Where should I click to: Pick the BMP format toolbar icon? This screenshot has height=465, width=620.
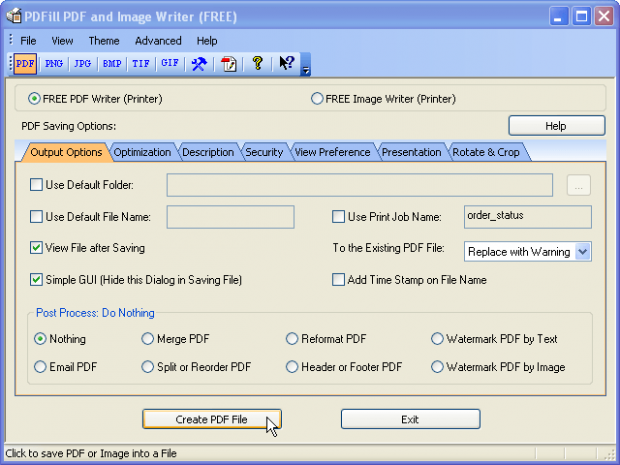pos(112,63)
